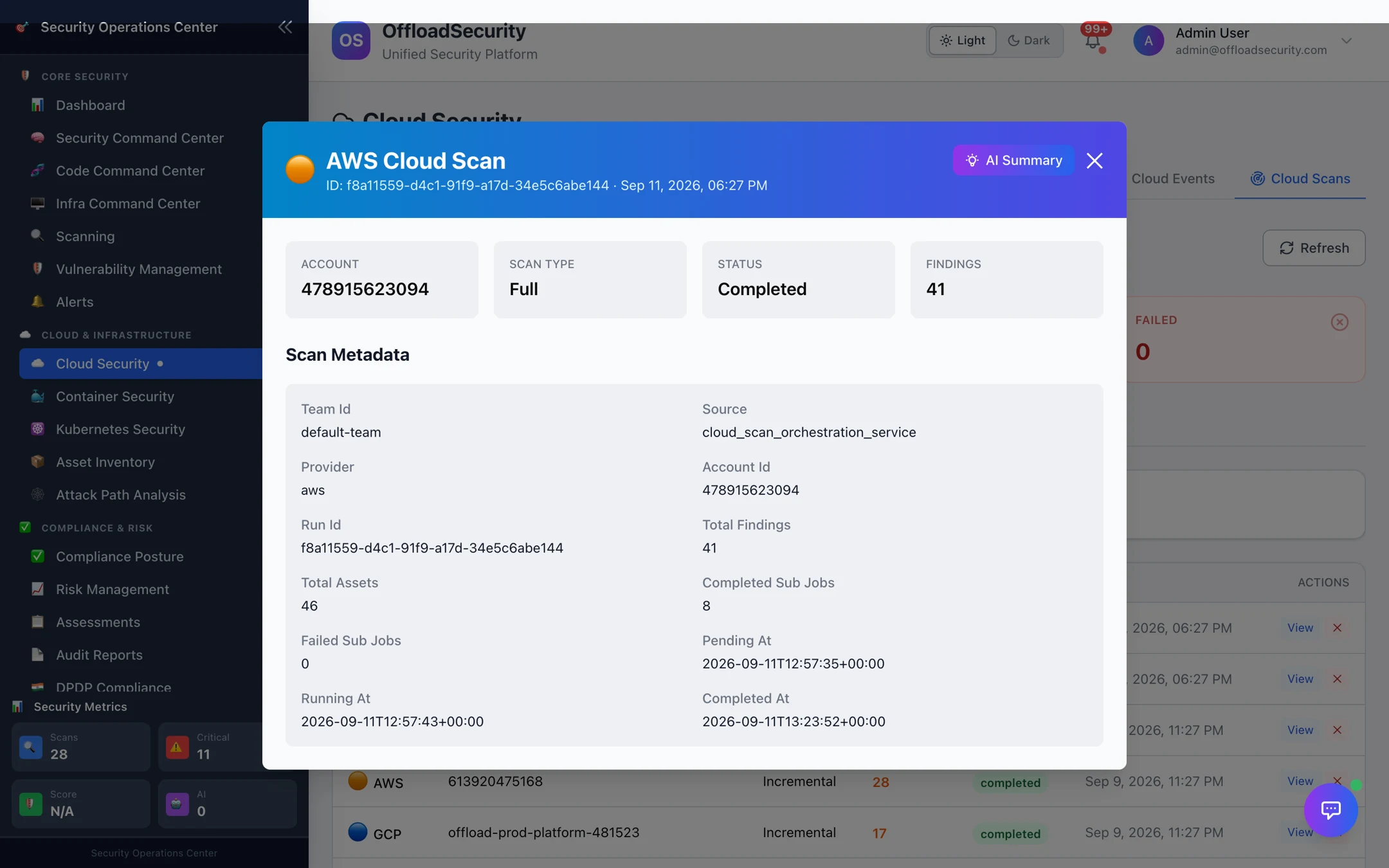The image size is (1389, 868).
Task: Open the chat support bubble
Action: 1330,809
